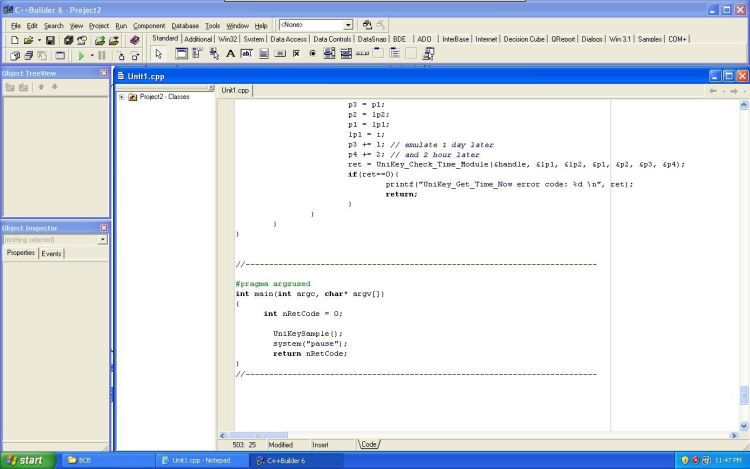Open the Tools menu
This screenshot has width=750, height=469.
212,26
